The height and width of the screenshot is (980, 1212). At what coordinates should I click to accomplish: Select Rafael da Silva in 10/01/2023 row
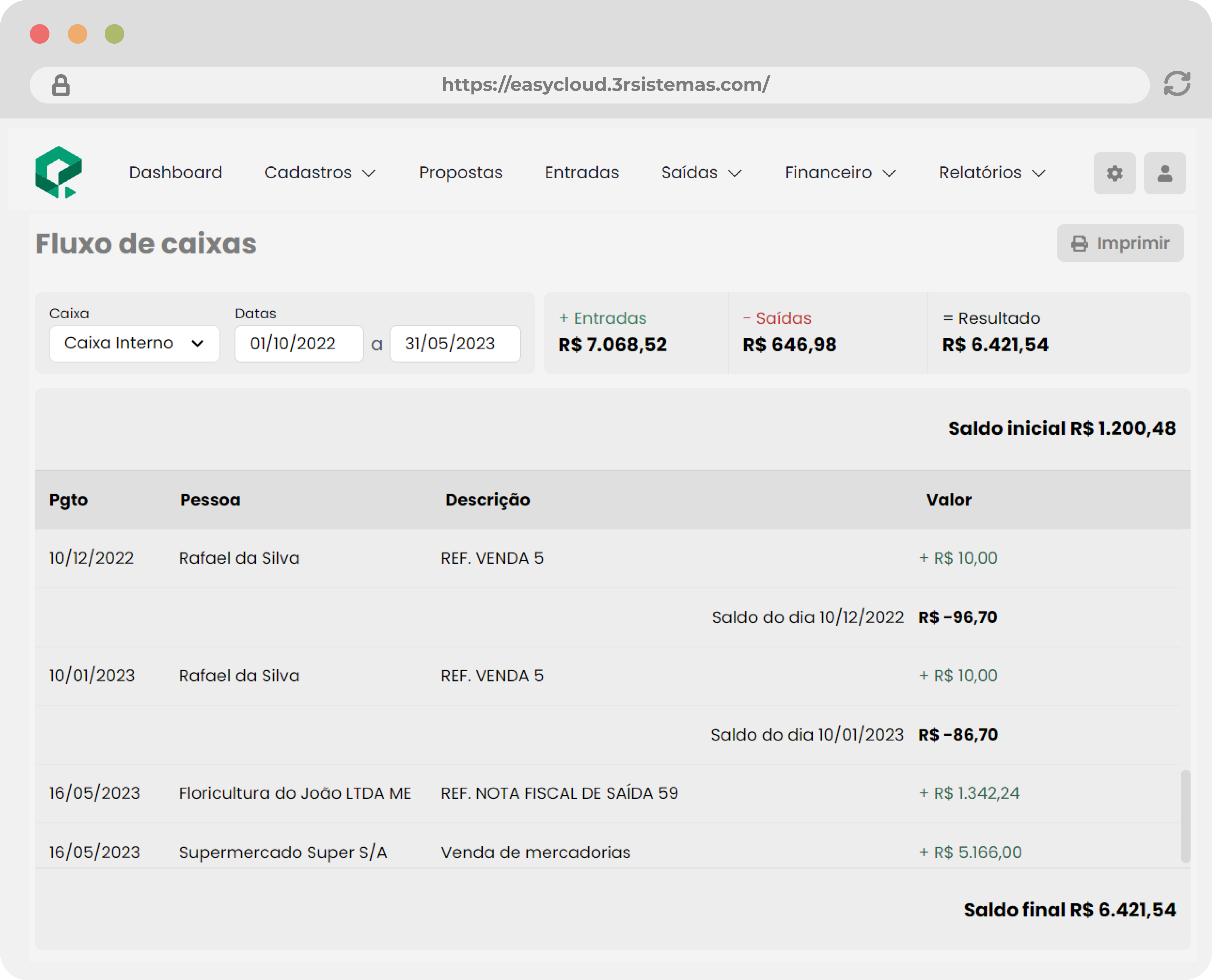(x=239, y=675)
